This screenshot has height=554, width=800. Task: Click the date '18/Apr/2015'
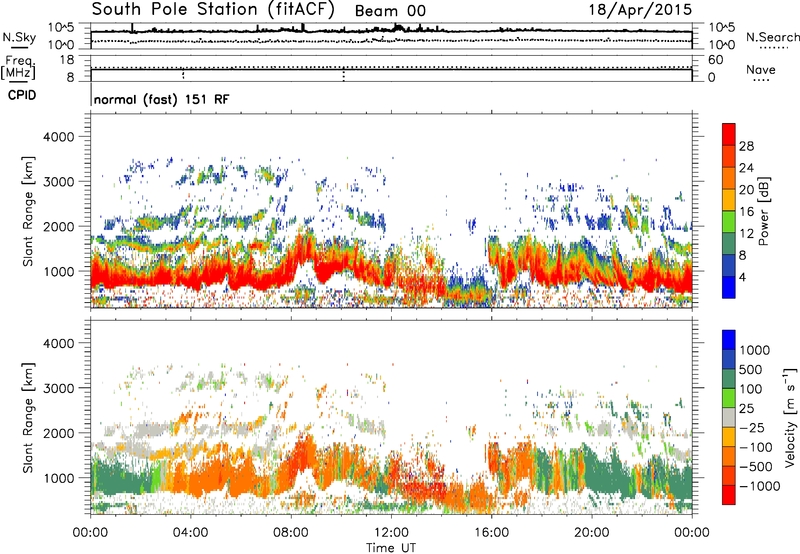[640, 10]
